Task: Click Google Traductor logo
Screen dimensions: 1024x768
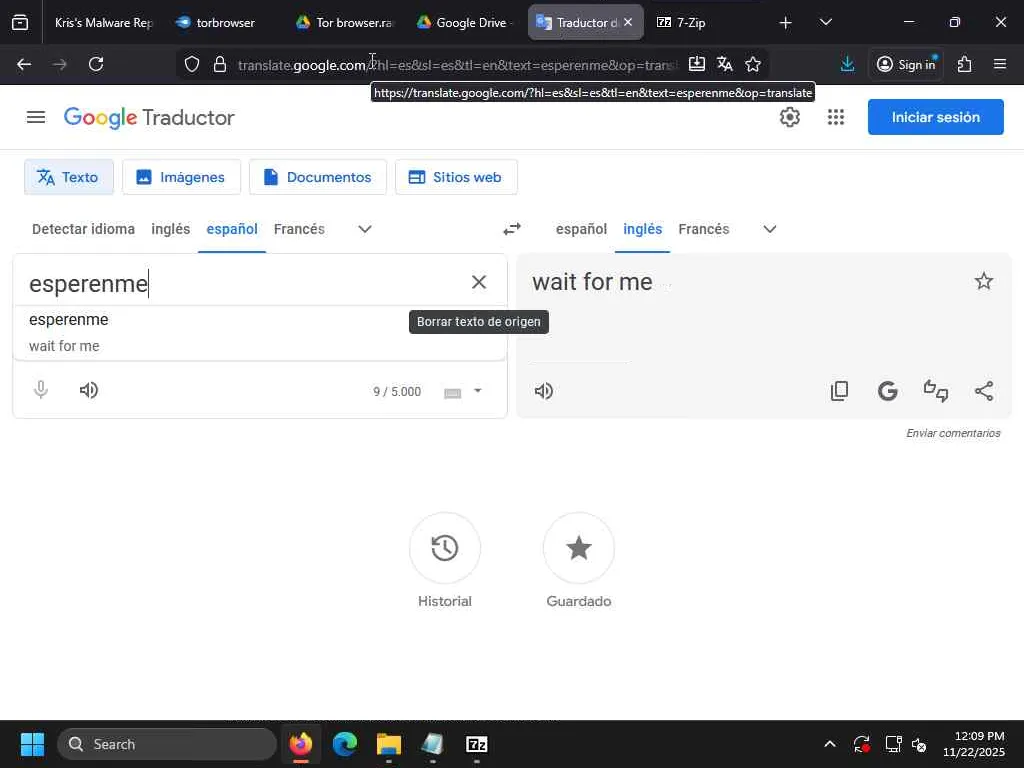Action: pyautogui.click(x=149, y=118)
